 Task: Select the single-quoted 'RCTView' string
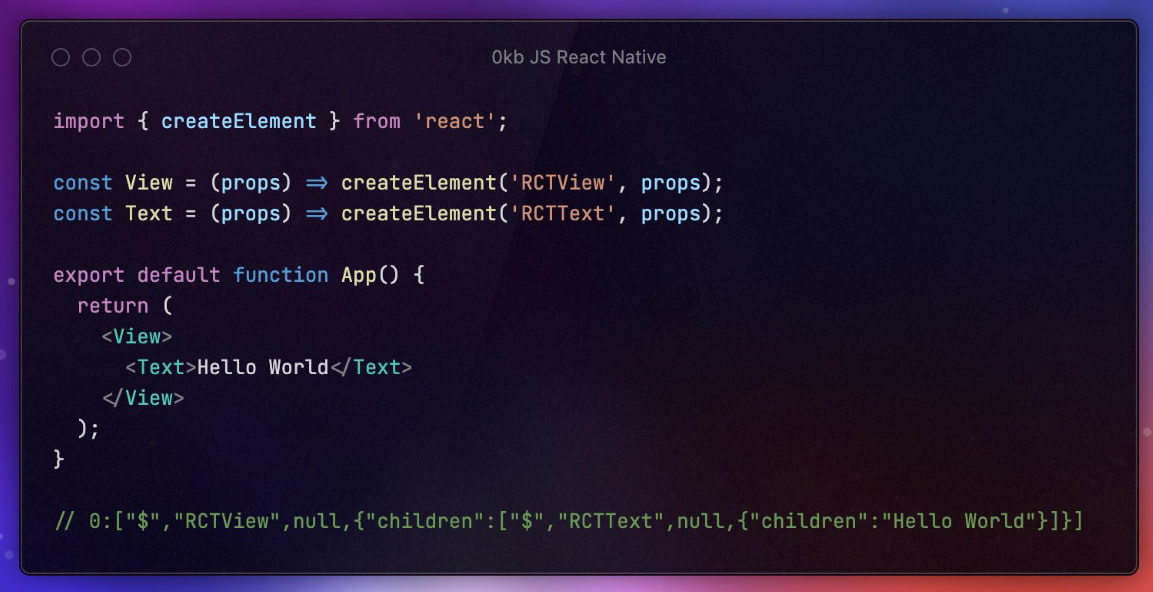click(563, 182)
